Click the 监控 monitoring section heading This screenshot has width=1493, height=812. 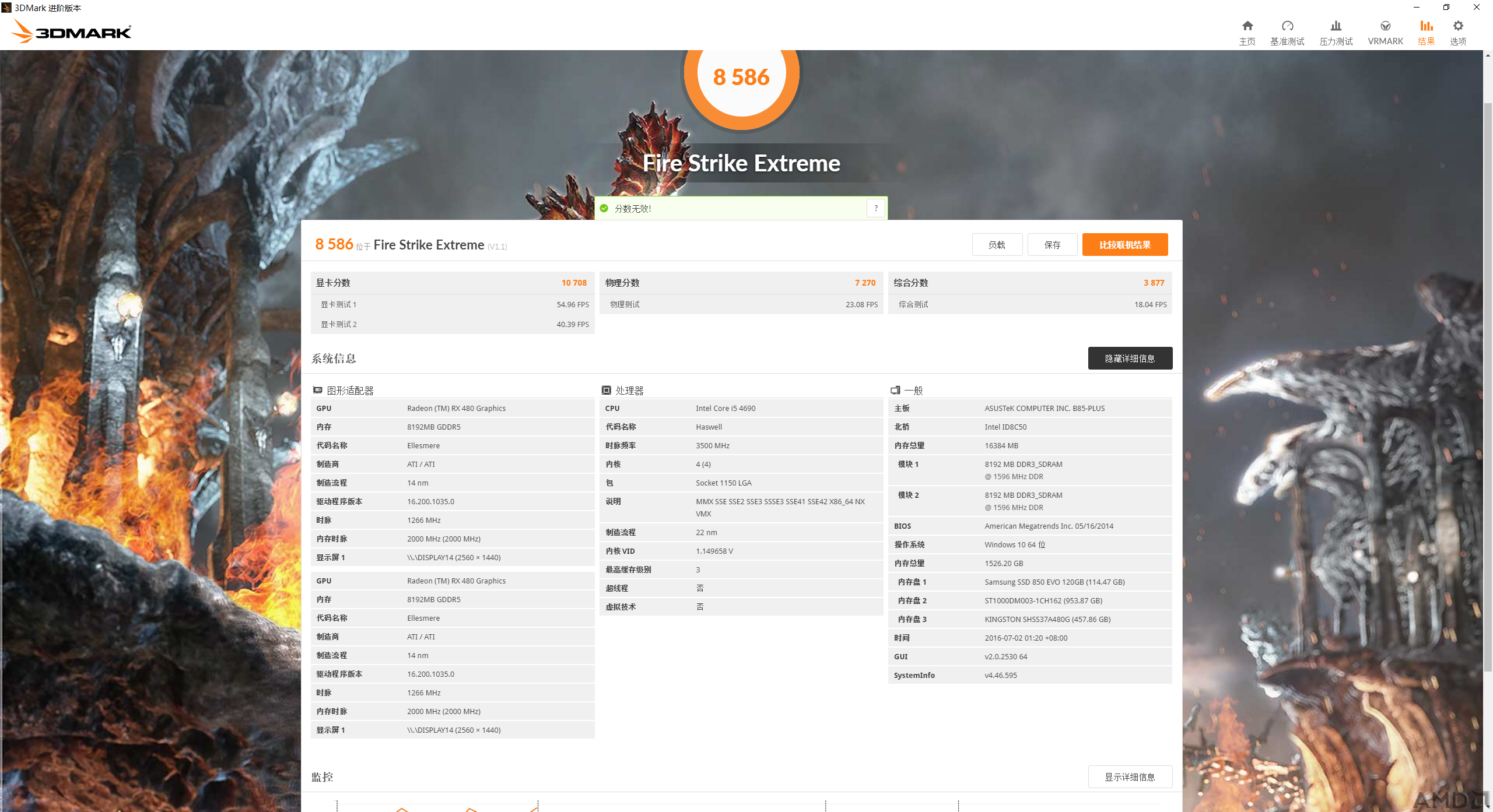point(323,777)
